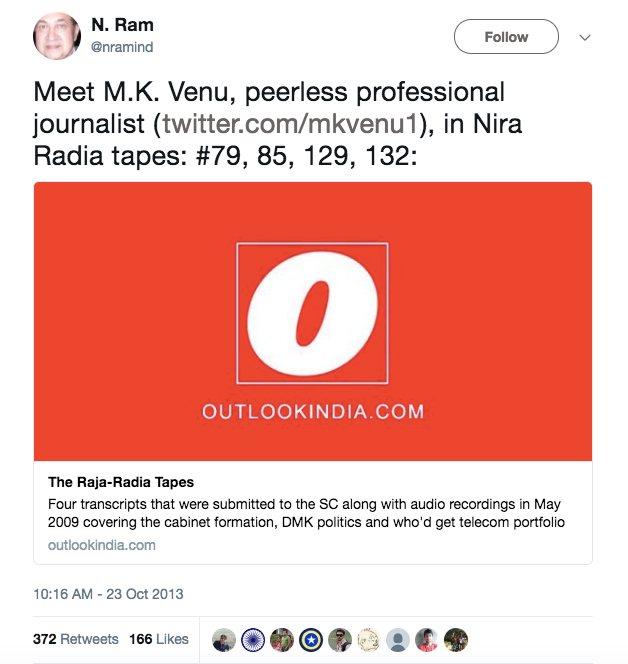This screenshot has height=664, width=628.
Task: Click the @nramind handle
Action: tap(125, 46)
